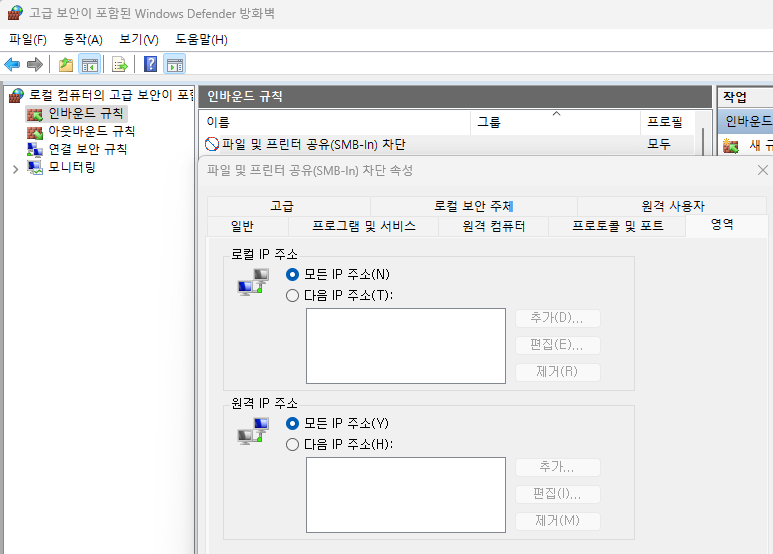773x554 pixels.
Task: Open the Help toolbar icon
Action: (150, 64)
